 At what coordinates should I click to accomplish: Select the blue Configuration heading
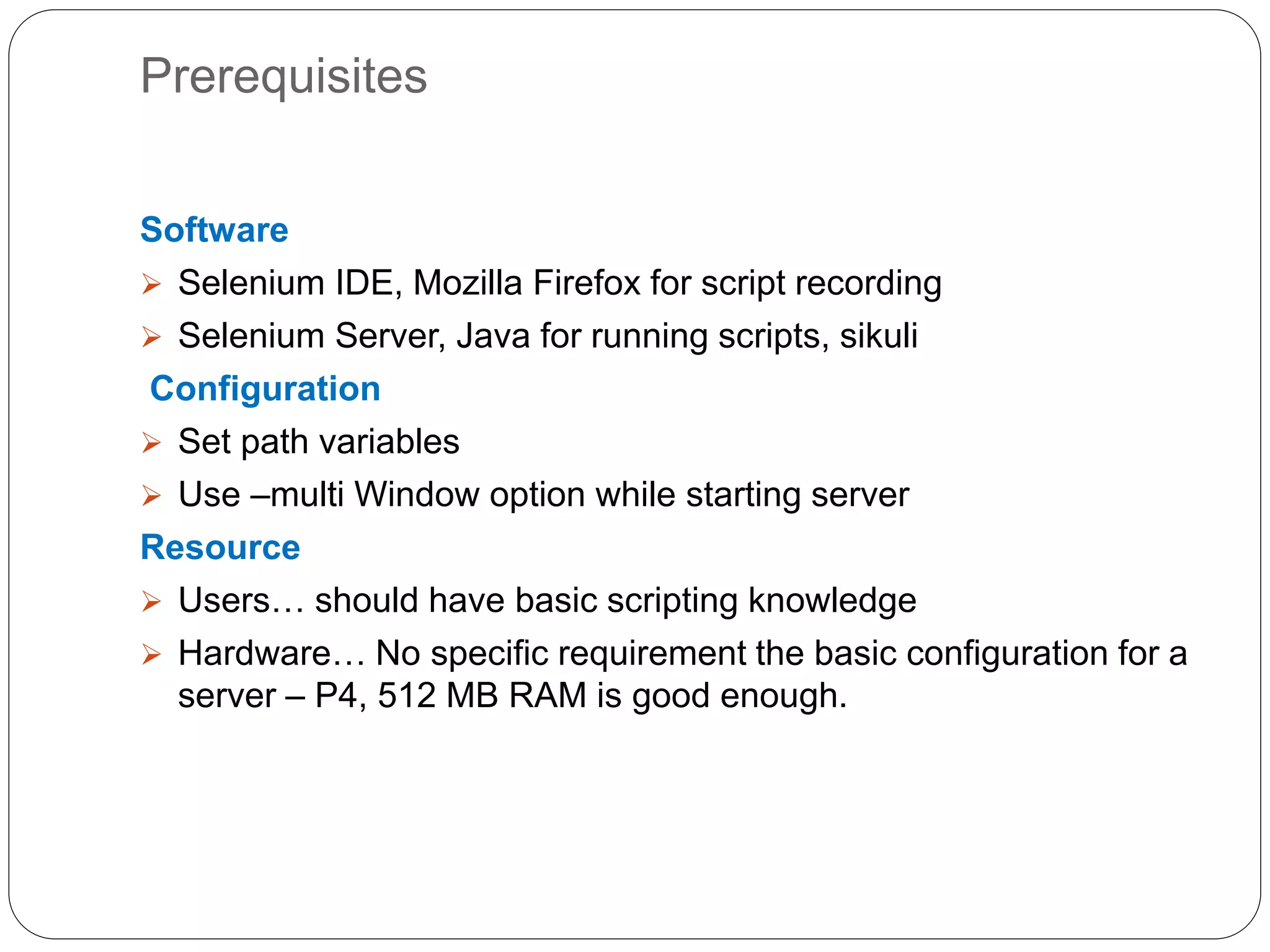[265, 389]
